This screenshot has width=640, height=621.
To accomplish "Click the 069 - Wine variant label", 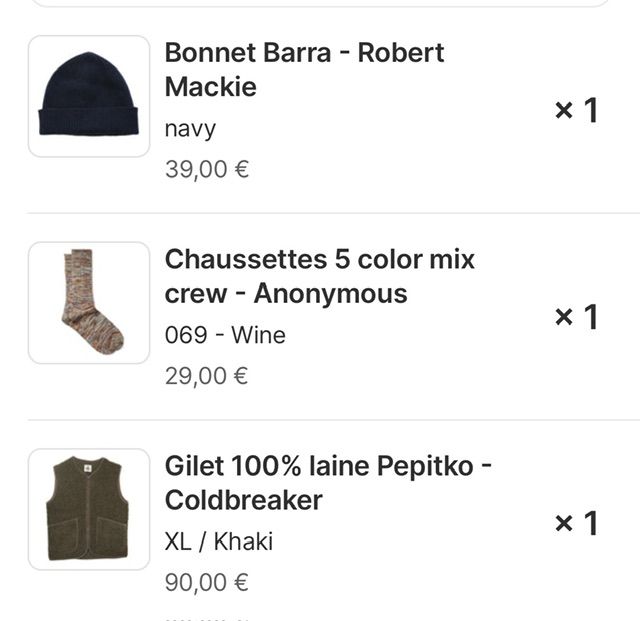I will click(225, 335).
